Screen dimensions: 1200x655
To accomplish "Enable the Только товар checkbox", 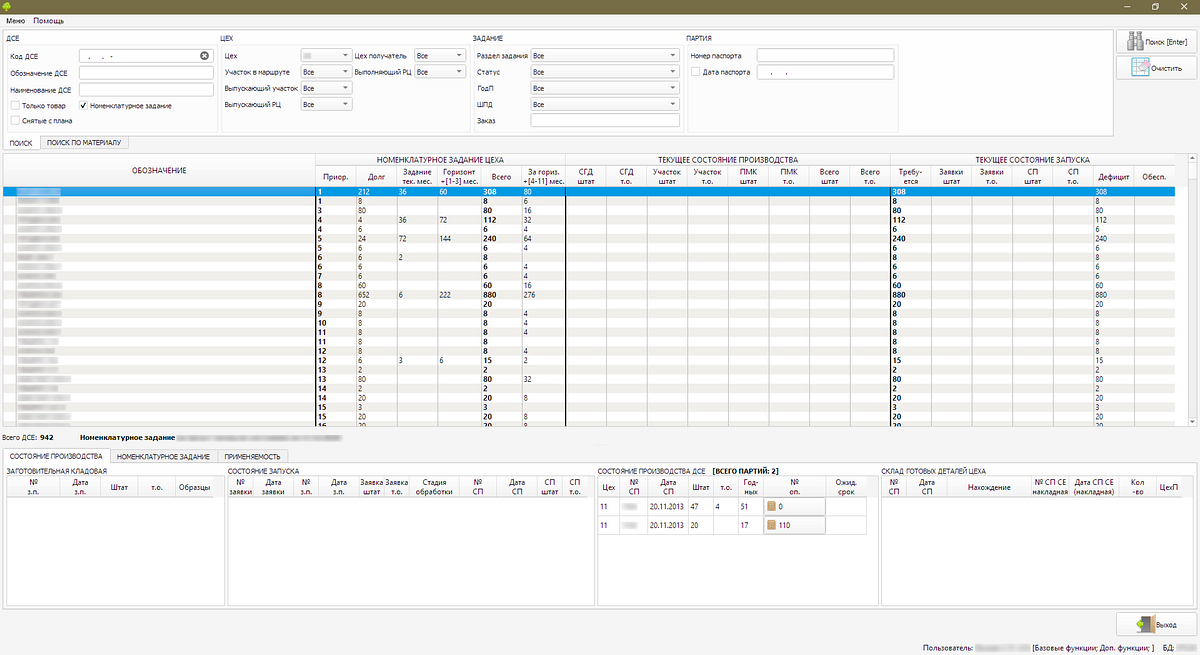I will (x=14, y=105).
